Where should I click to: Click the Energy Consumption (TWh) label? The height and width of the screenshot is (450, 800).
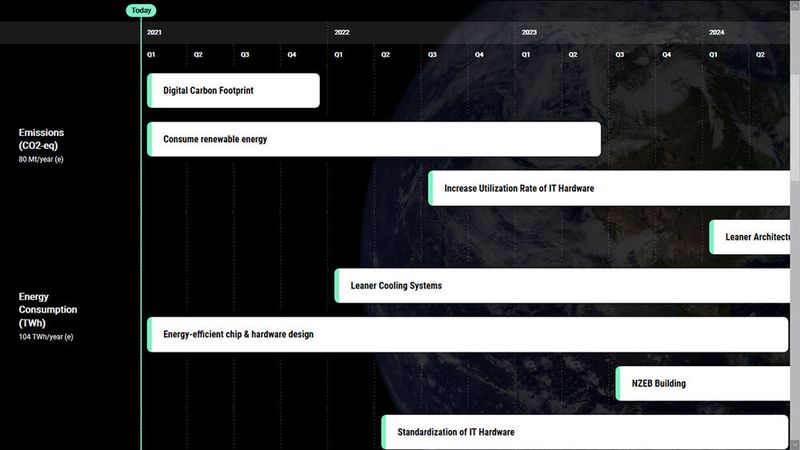tap(48, 310)
